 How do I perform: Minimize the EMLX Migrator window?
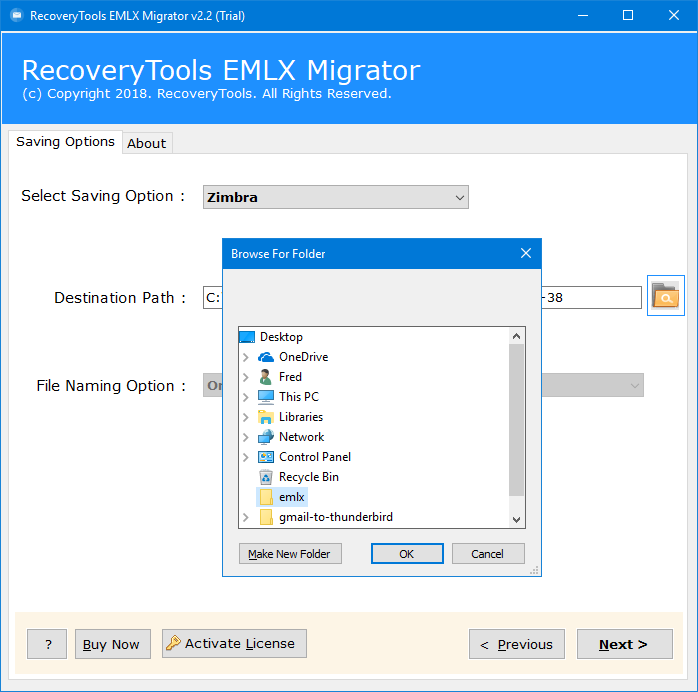(x=583, y=16)
